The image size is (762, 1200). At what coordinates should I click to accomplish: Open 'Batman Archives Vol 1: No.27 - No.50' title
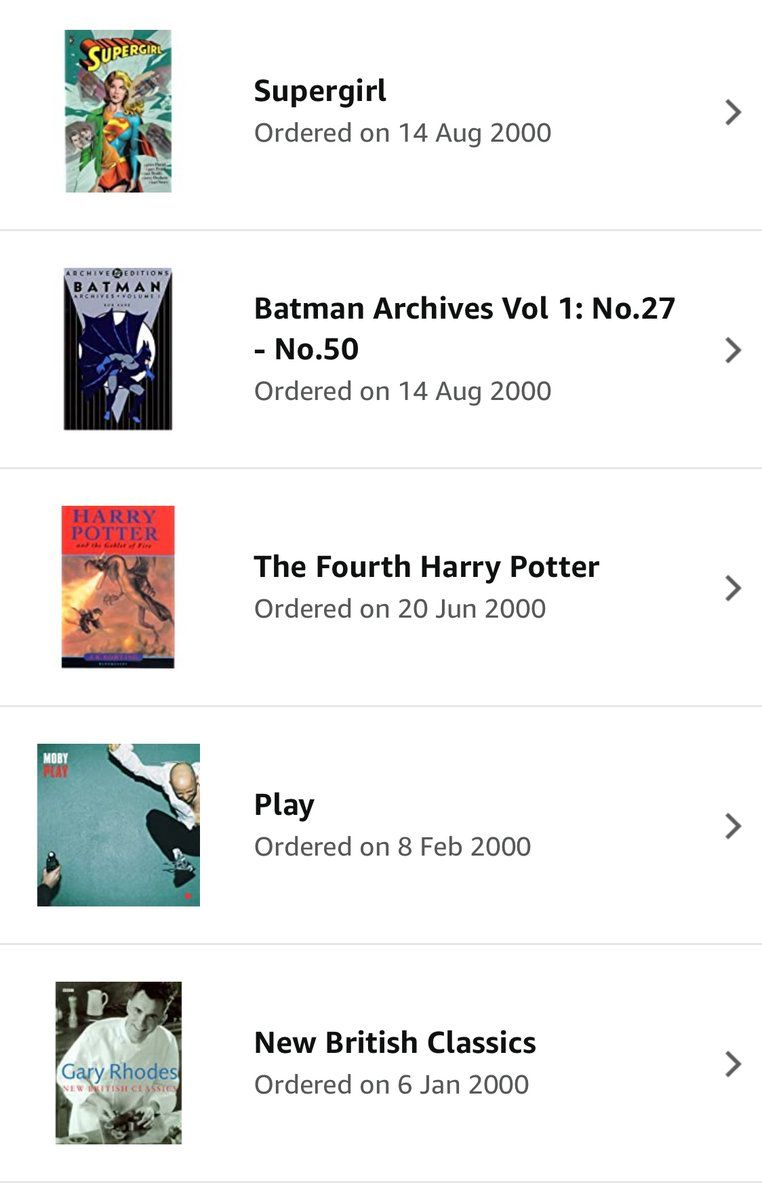click(465, 328)
